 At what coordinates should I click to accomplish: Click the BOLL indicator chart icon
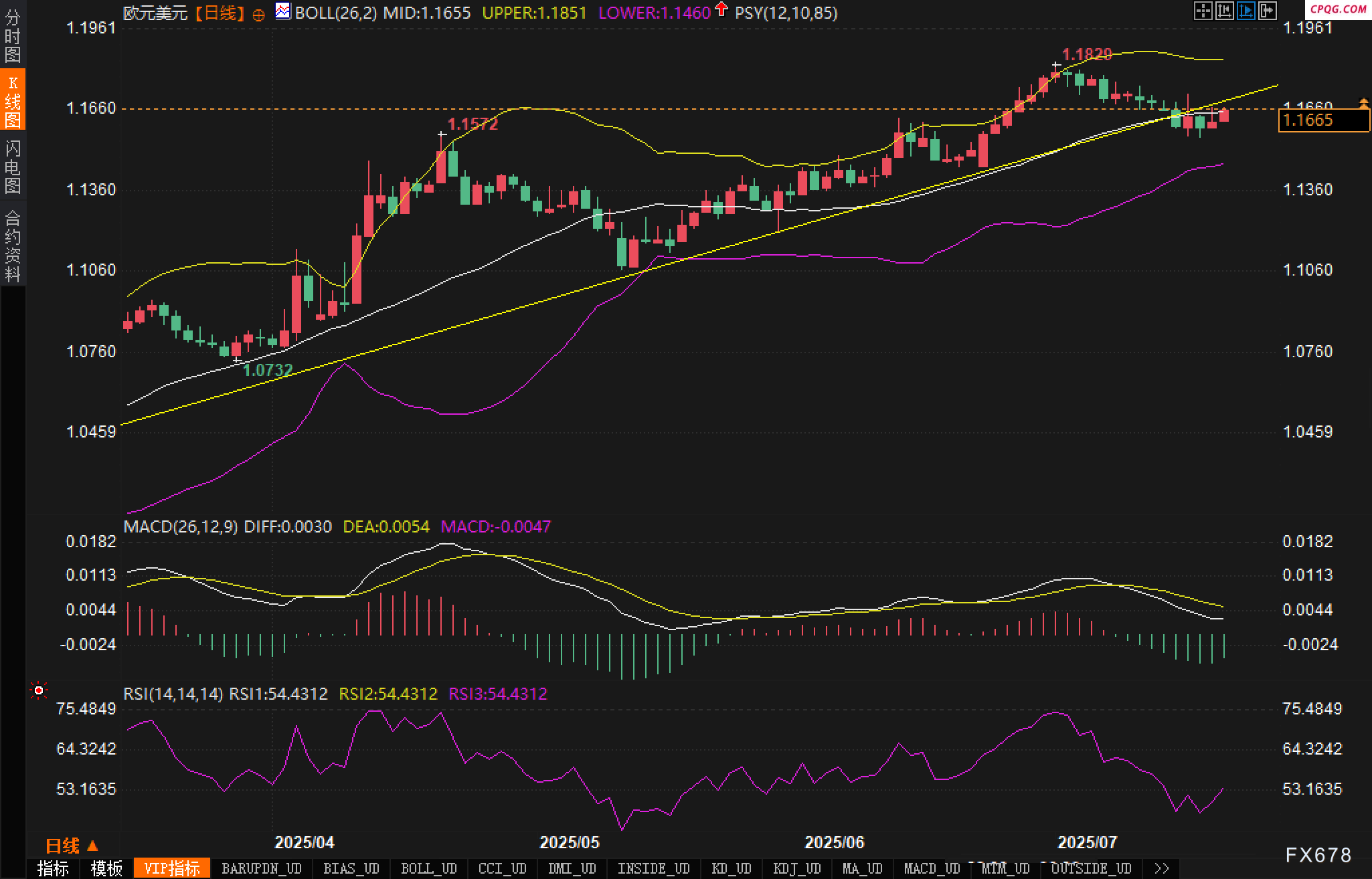283,11
